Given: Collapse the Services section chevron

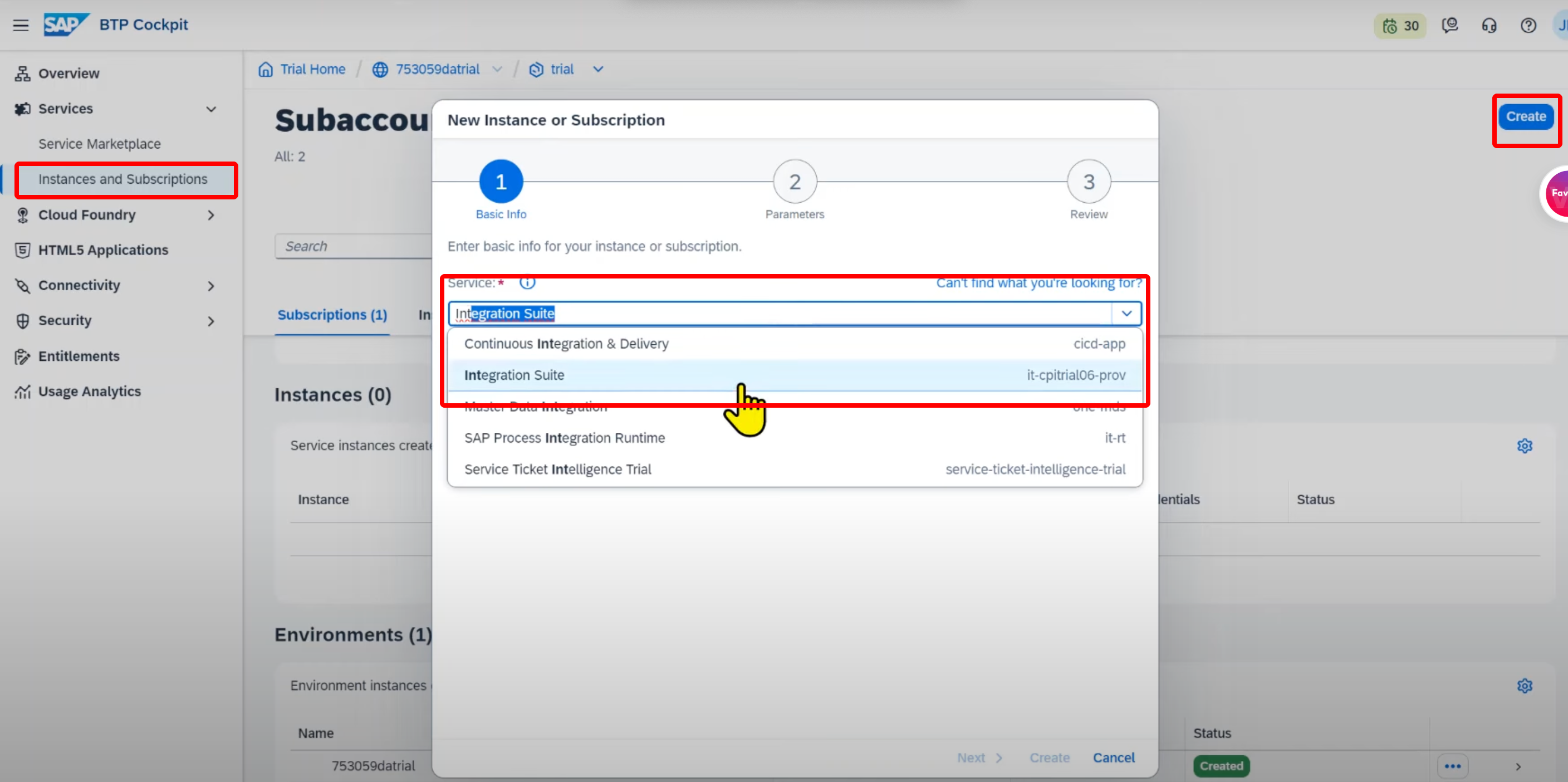Looking at the screenshot, I should coord(210,109).
